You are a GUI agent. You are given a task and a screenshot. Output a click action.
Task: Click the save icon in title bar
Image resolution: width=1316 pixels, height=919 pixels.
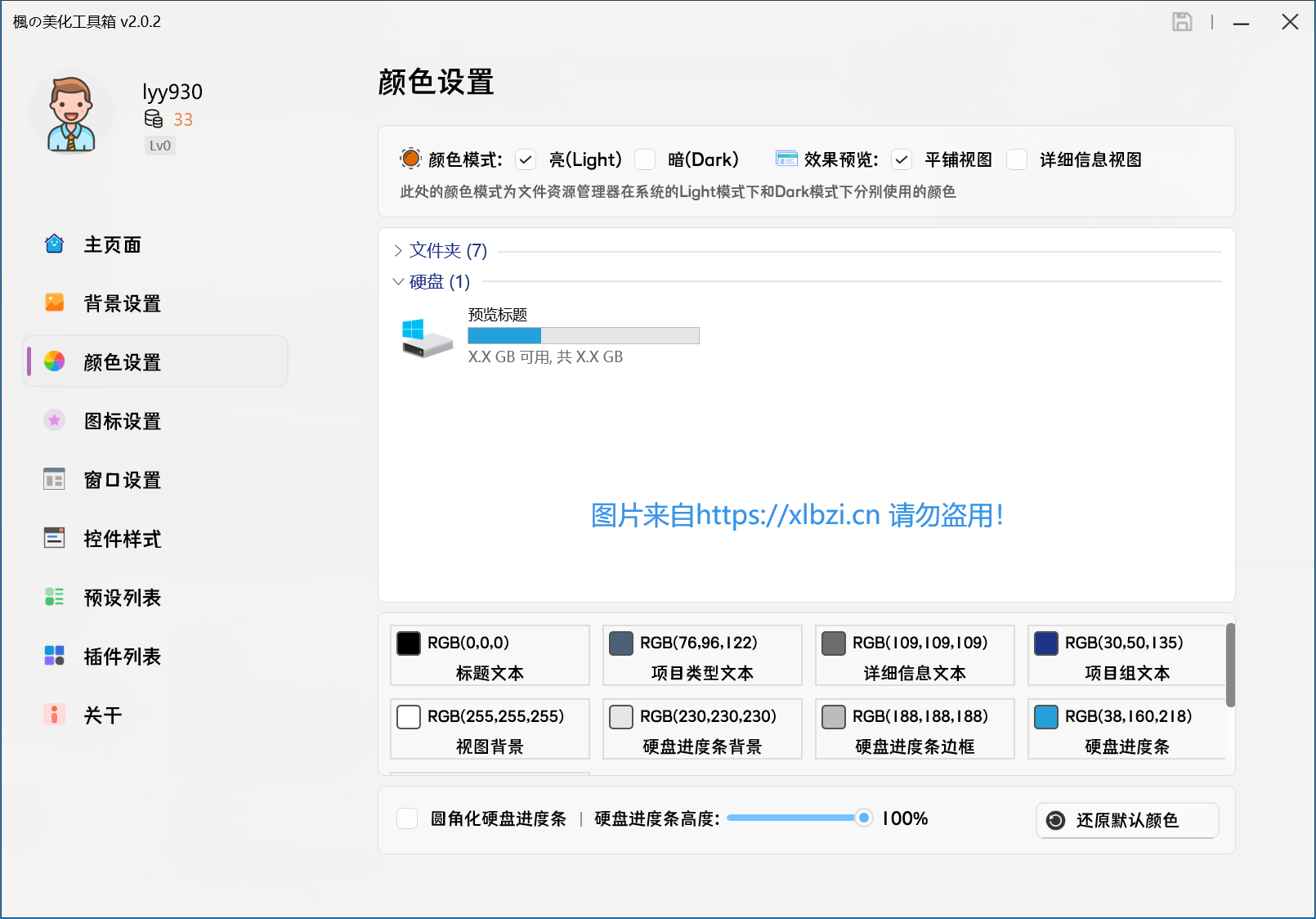pyautogui.click(x=1183, y=22)
